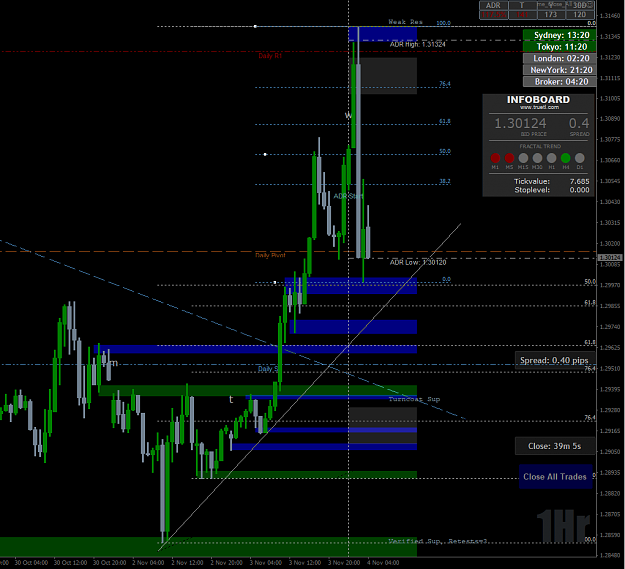The image size is (625, 569).
Task: Click the 120 value cell
Action: coord(580,15)
